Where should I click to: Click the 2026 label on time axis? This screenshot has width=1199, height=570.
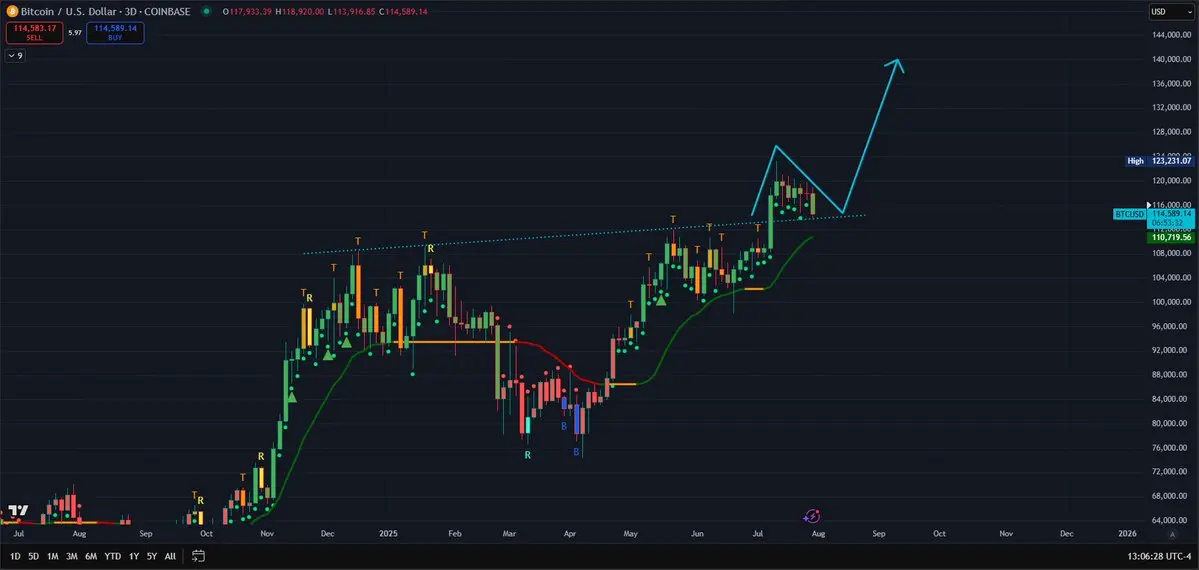tap(1127, 533)
